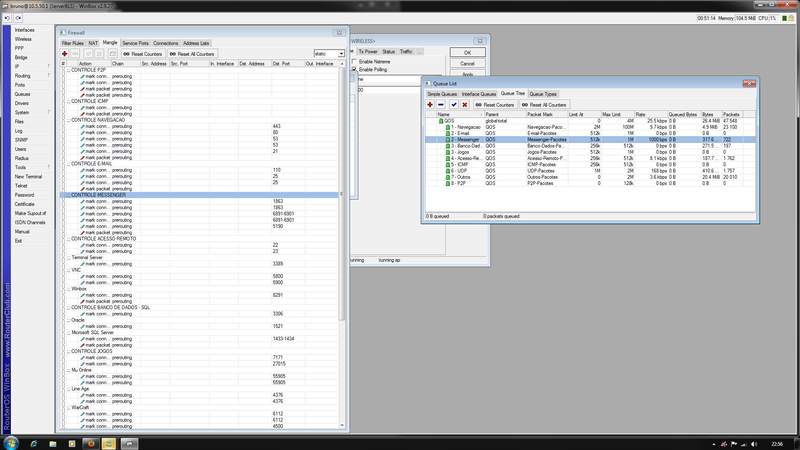Image resolution: width=800 pixels, height=450 pixels.
Task: Toggle the Enable Nstreme checkbox
Action: [355, 62]
